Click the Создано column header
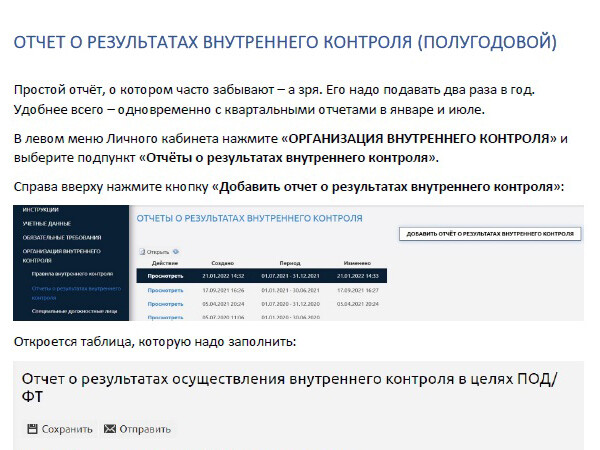This screenshot has width=600, height=450. [x=223, y=263]
